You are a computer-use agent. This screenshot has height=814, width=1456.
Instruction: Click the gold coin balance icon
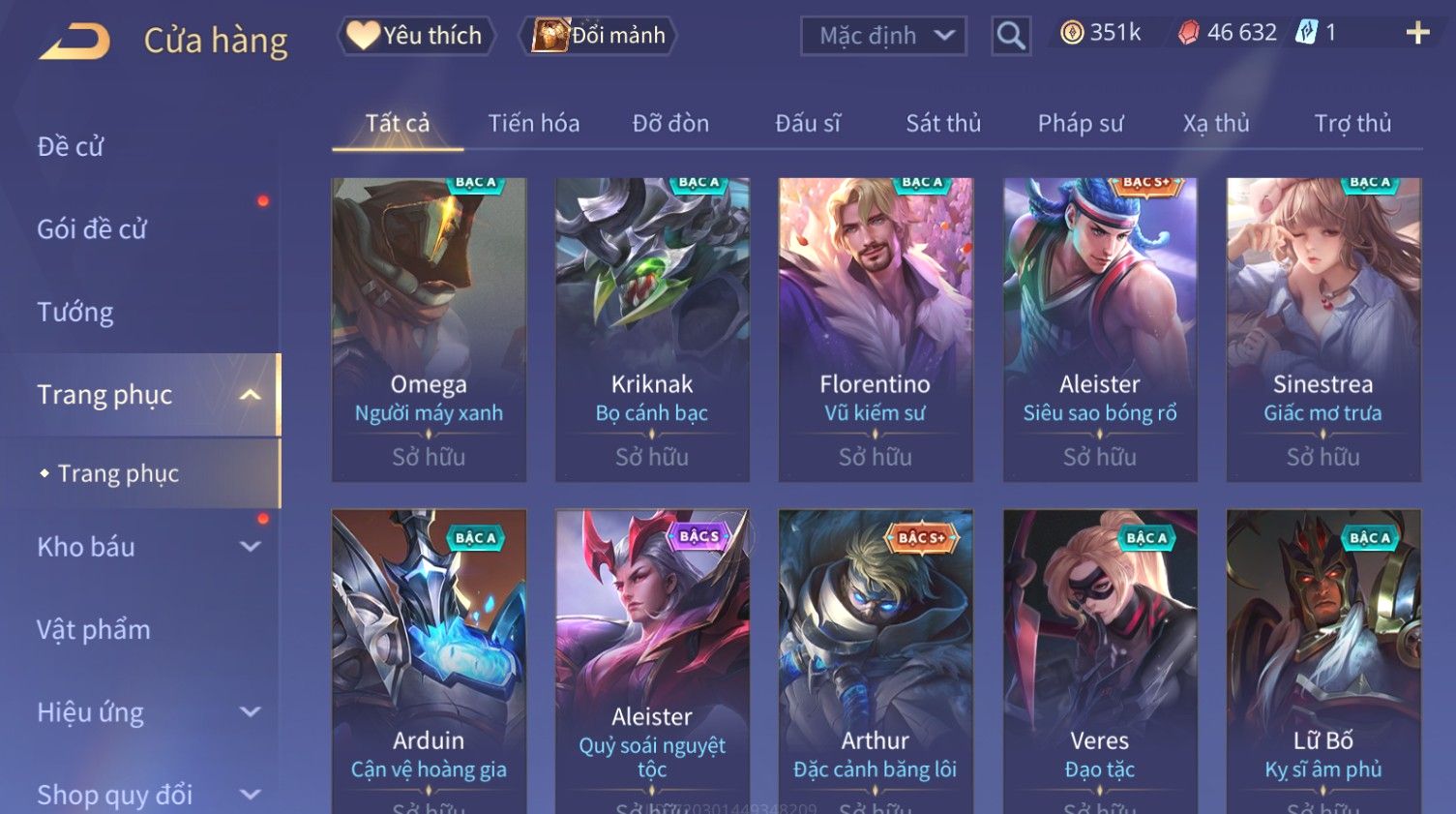click(1071, 33)
